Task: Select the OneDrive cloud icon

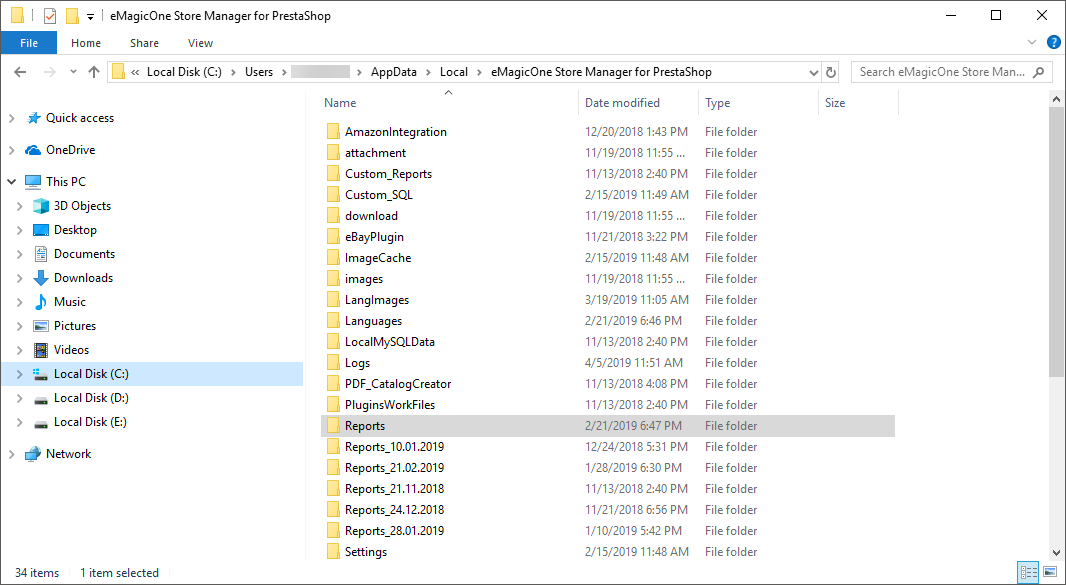Action: click(33, 150)
